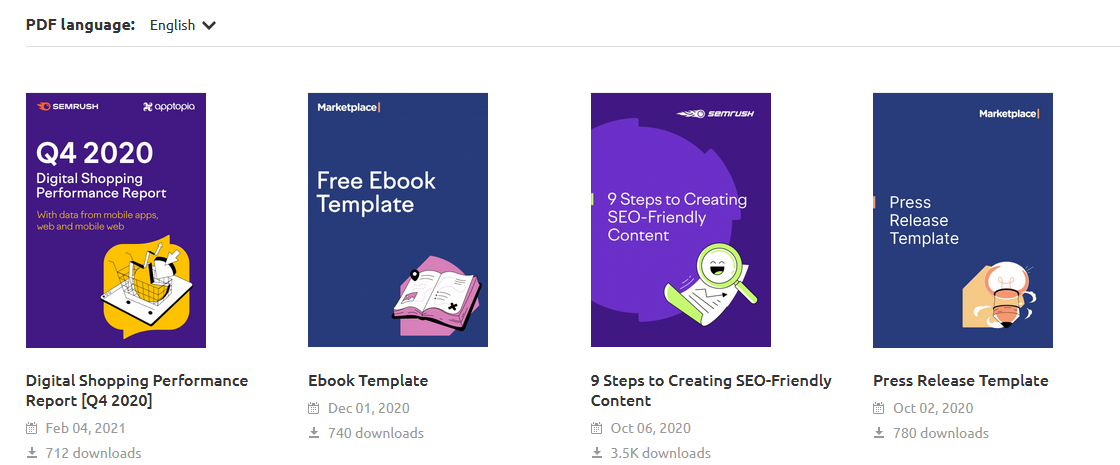Click download icon beside 780 downloads
Image resolution: width=1120 pixels, height=465 pixels.
(879, 433)
